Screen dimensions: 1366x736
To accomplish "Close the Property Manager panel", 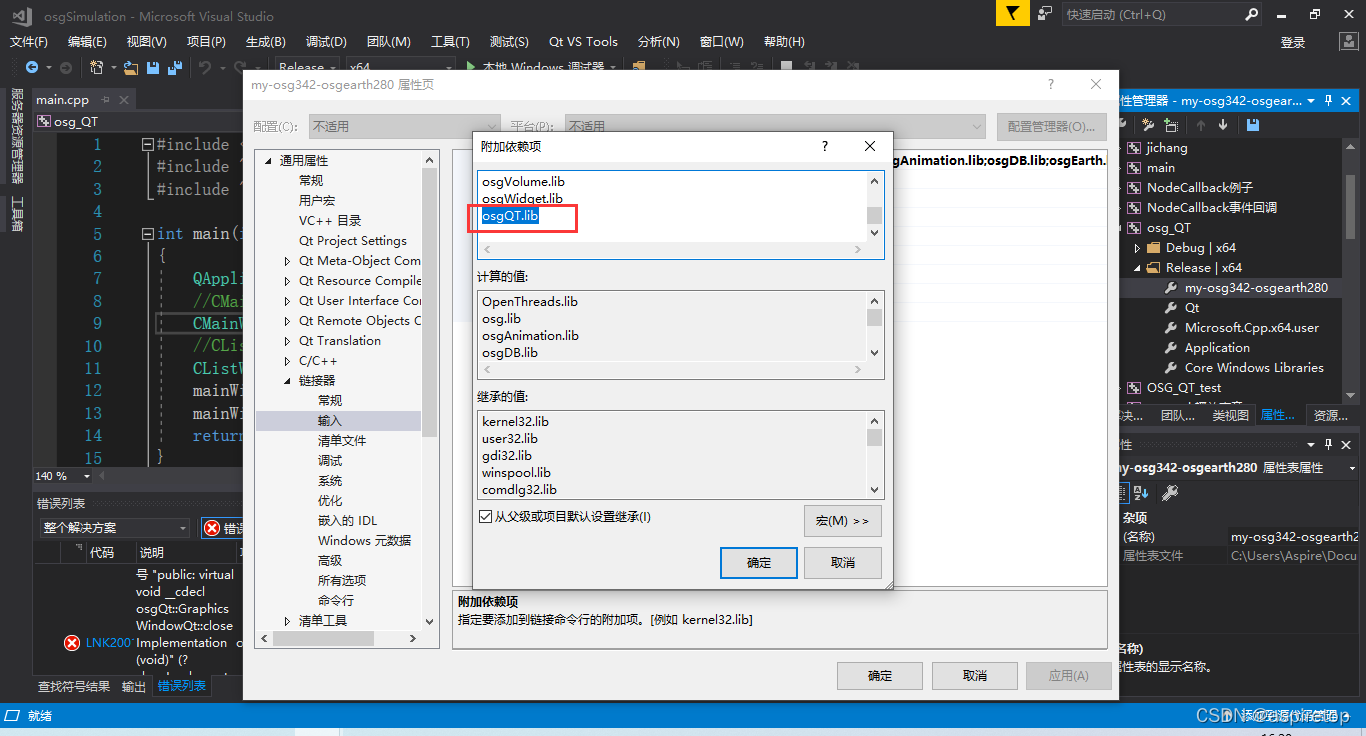I will (x=1347, y=101).
